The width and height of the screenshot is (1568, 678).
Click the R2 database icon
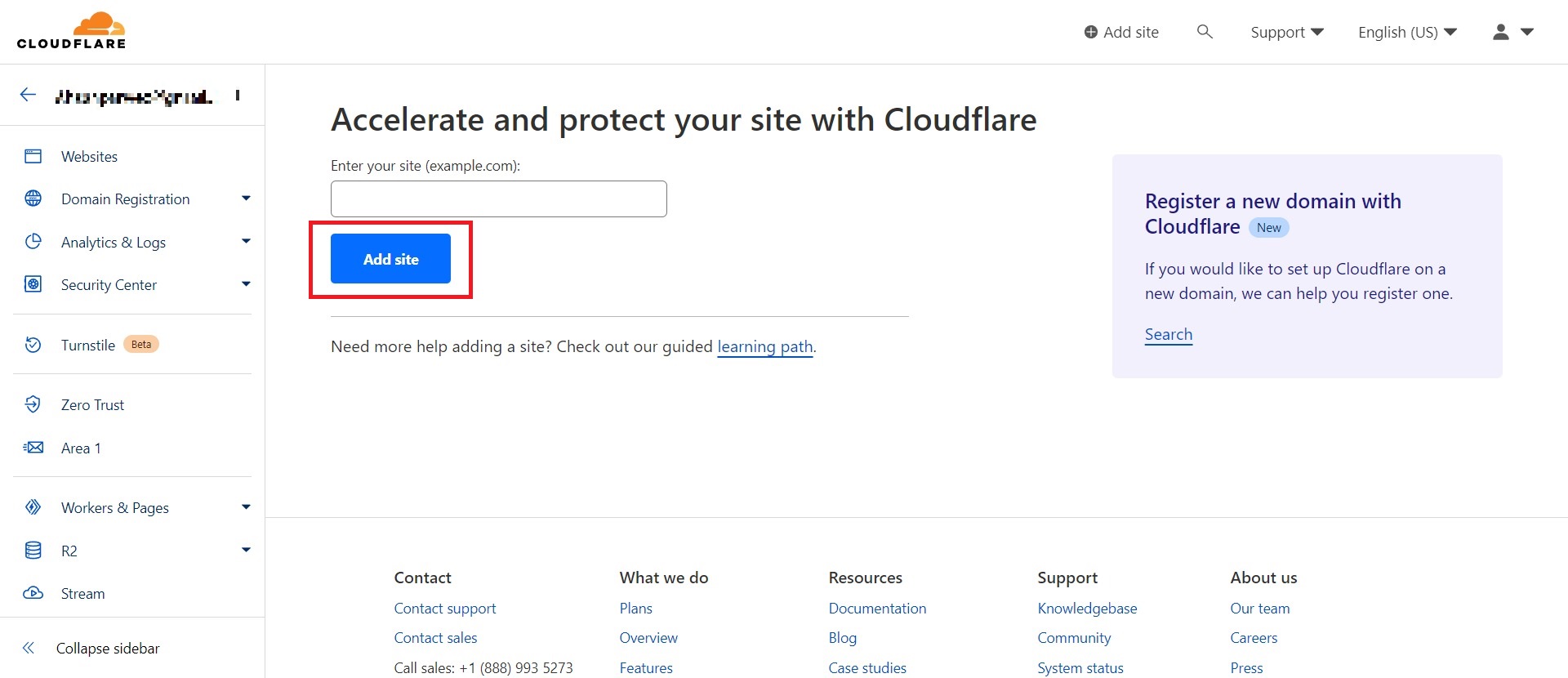coord(33,551)
